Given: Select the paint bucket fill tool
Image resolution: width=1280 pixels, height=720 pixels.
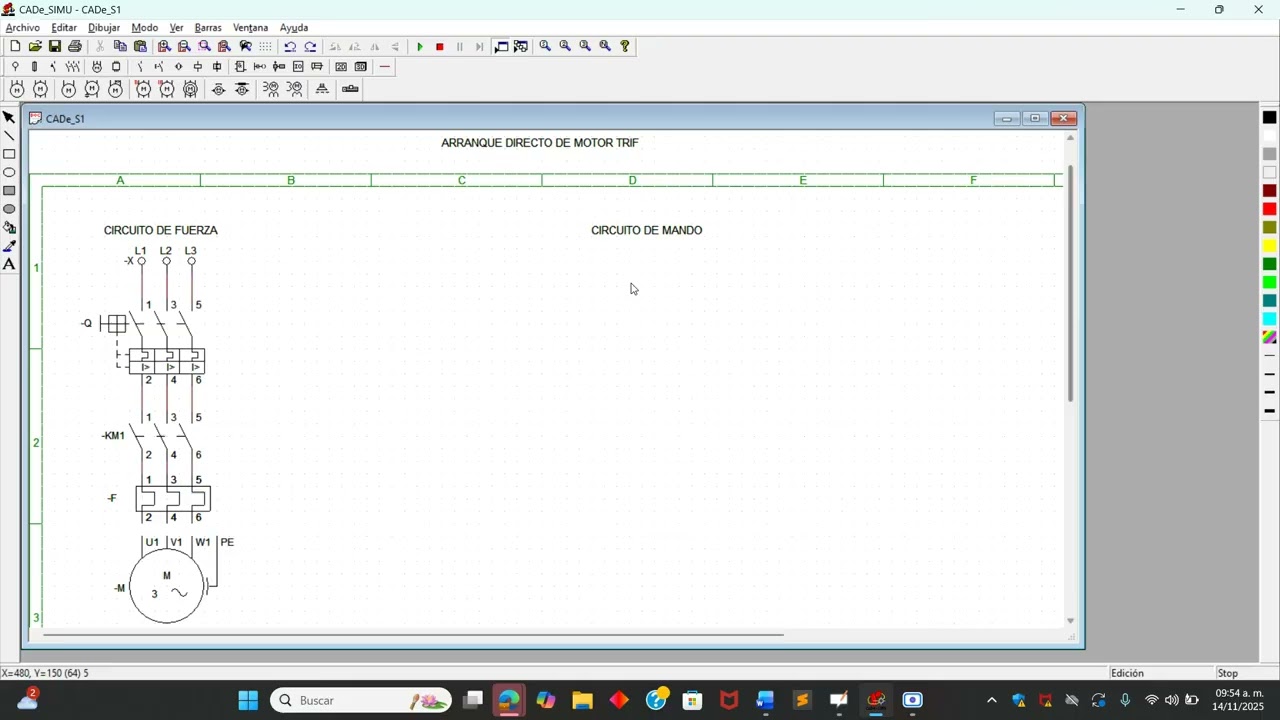Looking at the screenshot, I should 9,228.
